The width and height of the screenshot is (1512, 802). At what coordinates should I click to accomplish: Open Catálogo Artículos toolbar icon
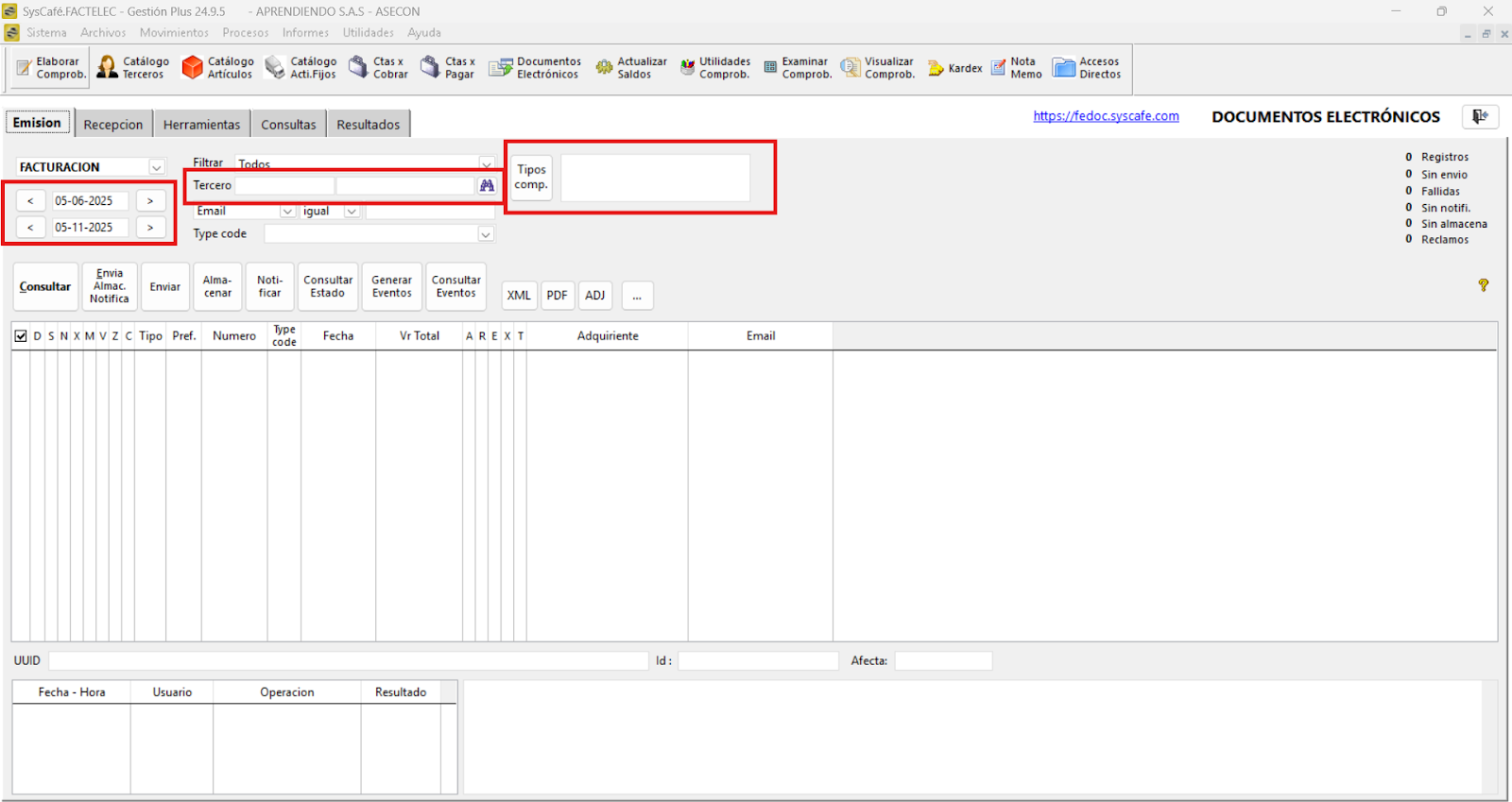(217, 68)
